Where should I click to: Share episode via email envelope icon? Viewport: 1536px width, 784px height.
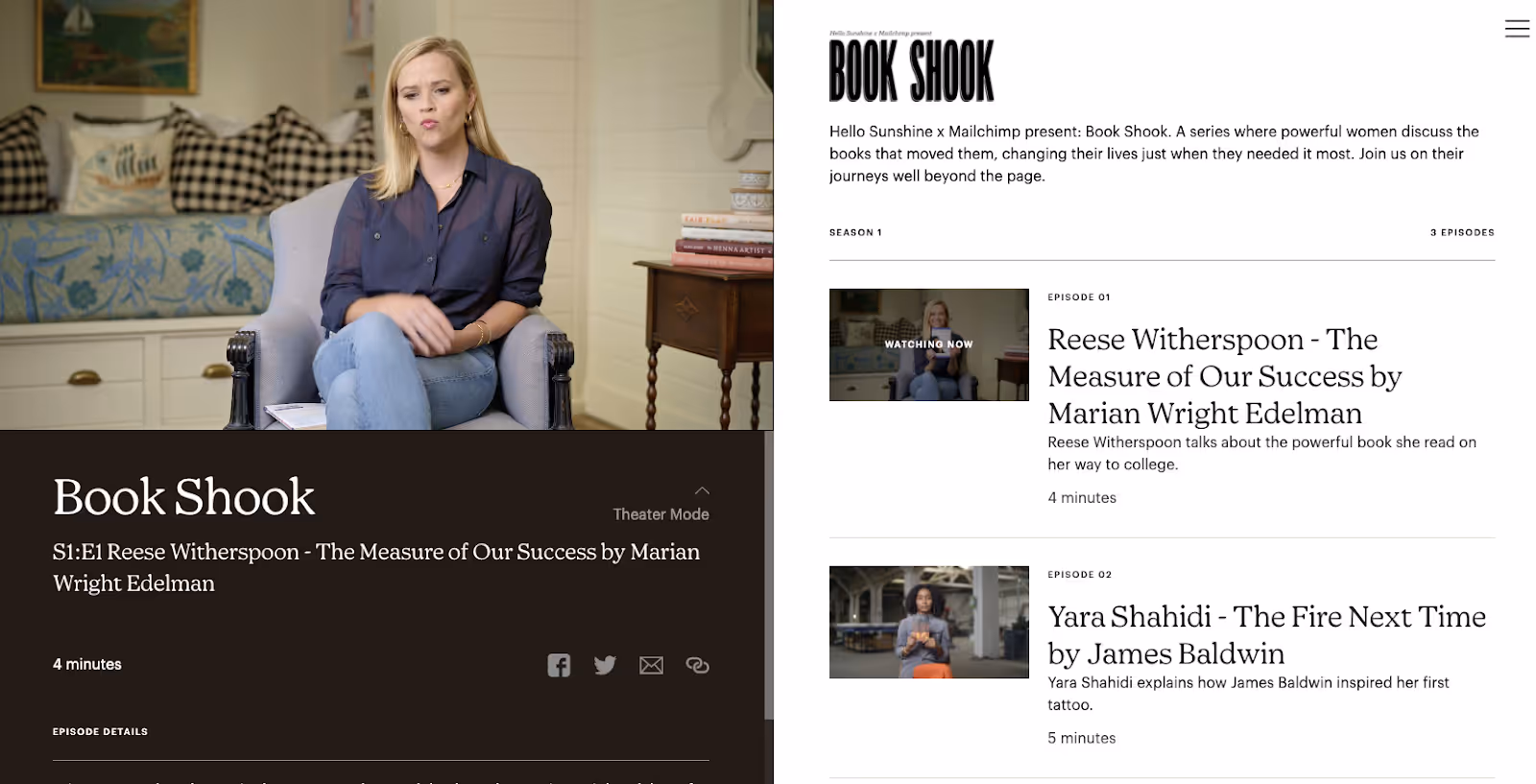(x=651, y=665)
